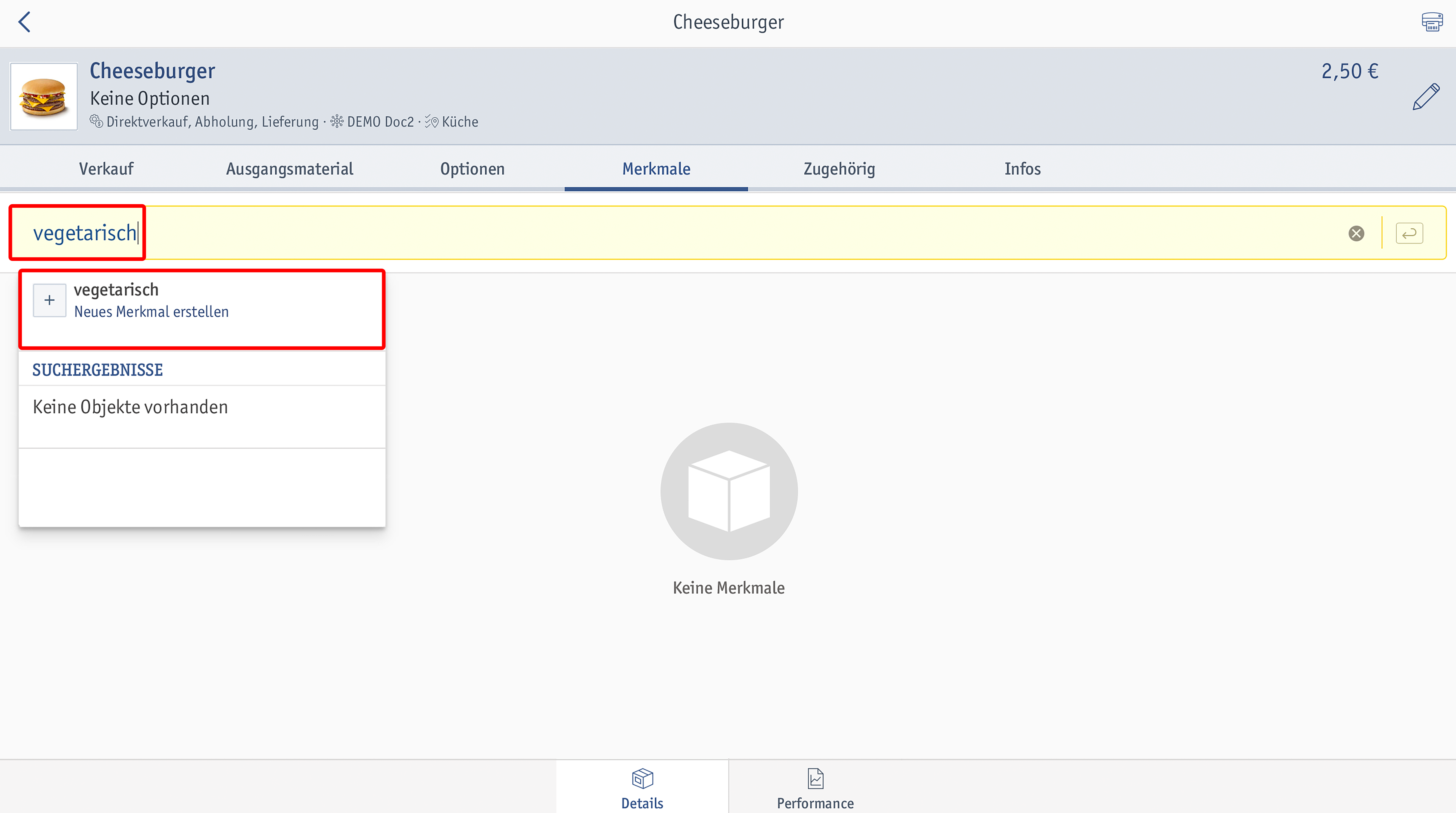Open the Cheeseburger product thumbnail

tap(44, 96)
